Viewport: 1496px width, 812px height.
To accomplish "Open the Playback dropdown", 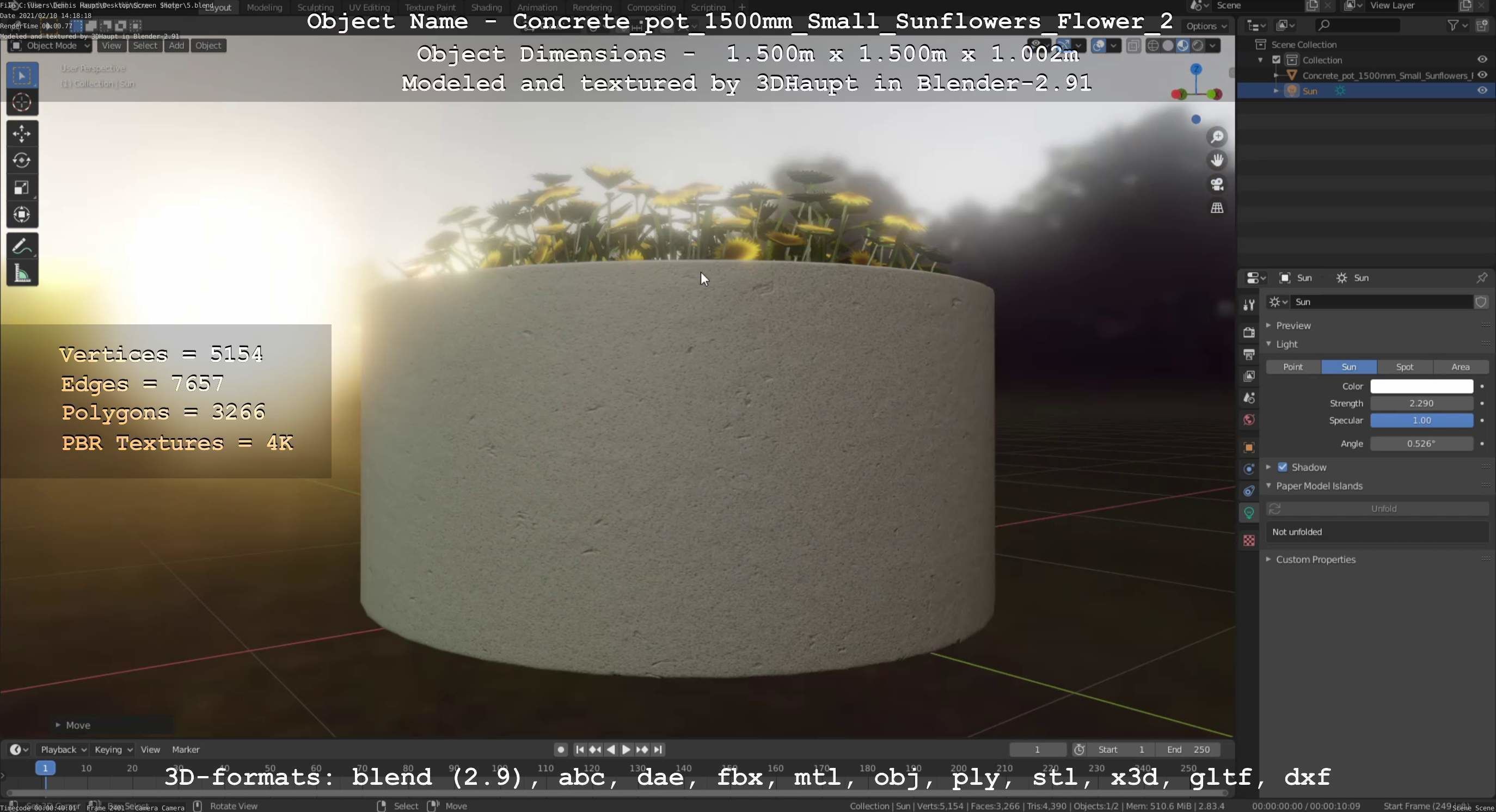I will (63, 749).
